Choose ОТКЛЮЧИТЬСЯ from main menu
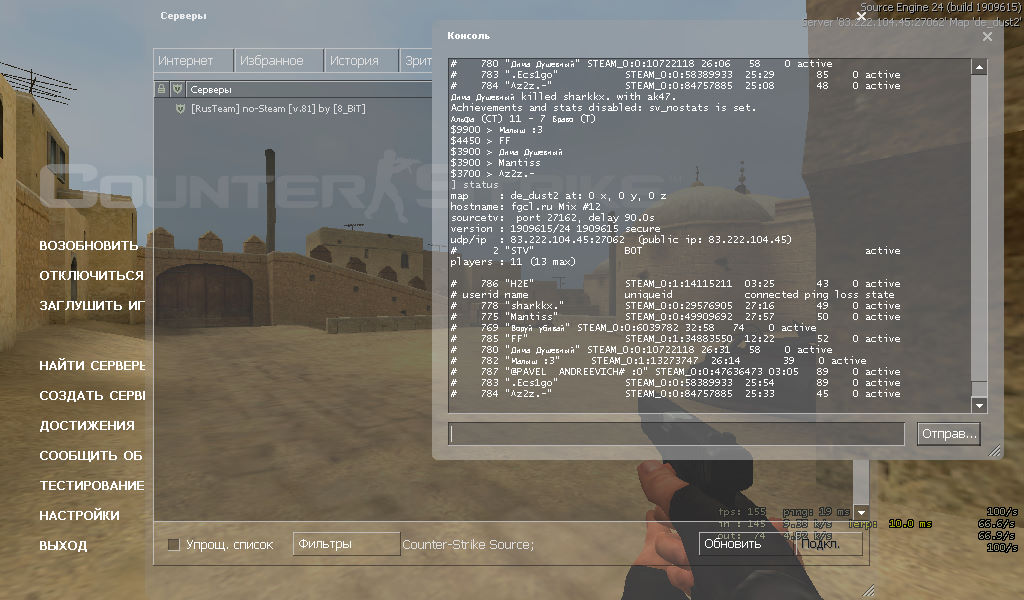 coord(91,276)
